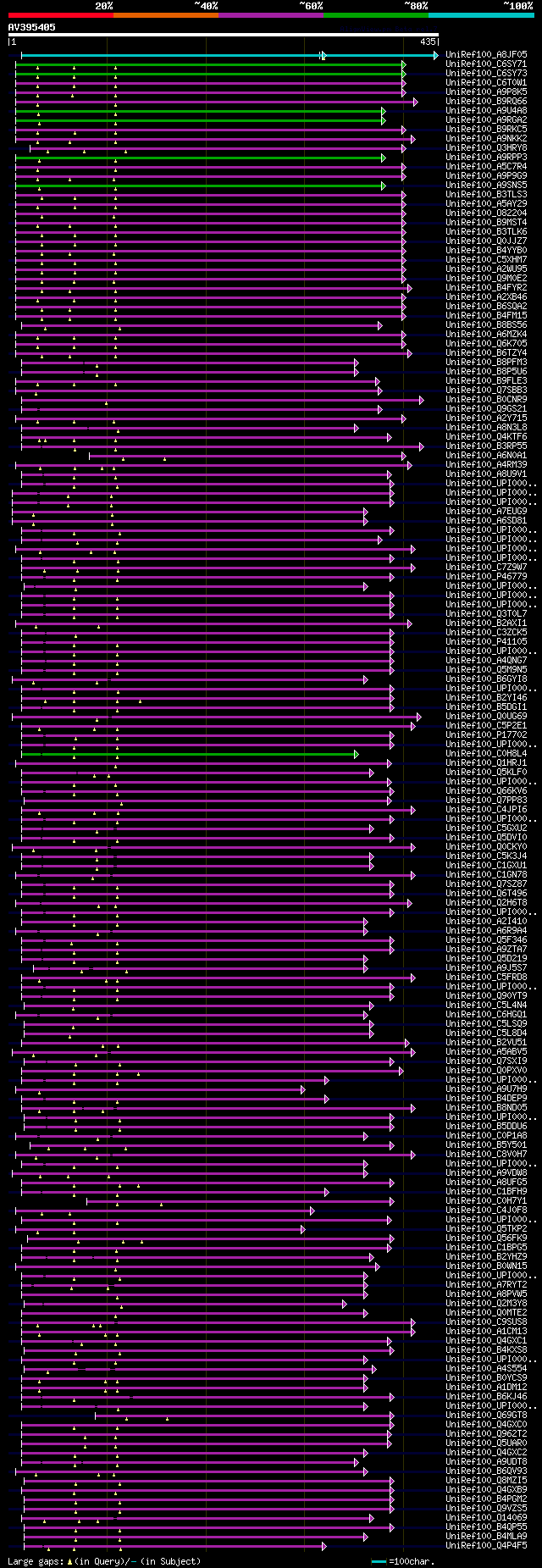The image size is (542, 1568).
Task: Click the green alignment bar of UniRef100_C6SY73
Action: pos(209,74)
